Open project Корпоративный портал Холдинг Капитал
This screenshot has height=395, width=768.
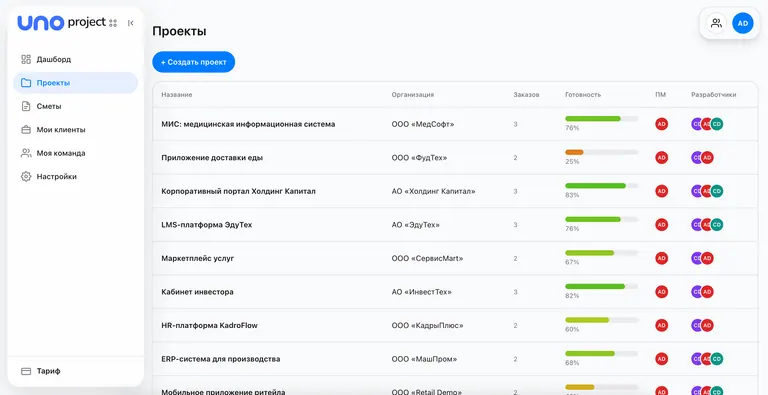[239, 191]
